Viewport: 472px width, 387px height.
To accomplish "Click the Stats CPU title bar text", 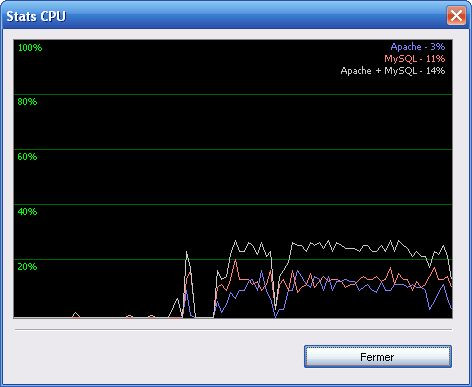I will pyautogui.click(x=36, y=16).
